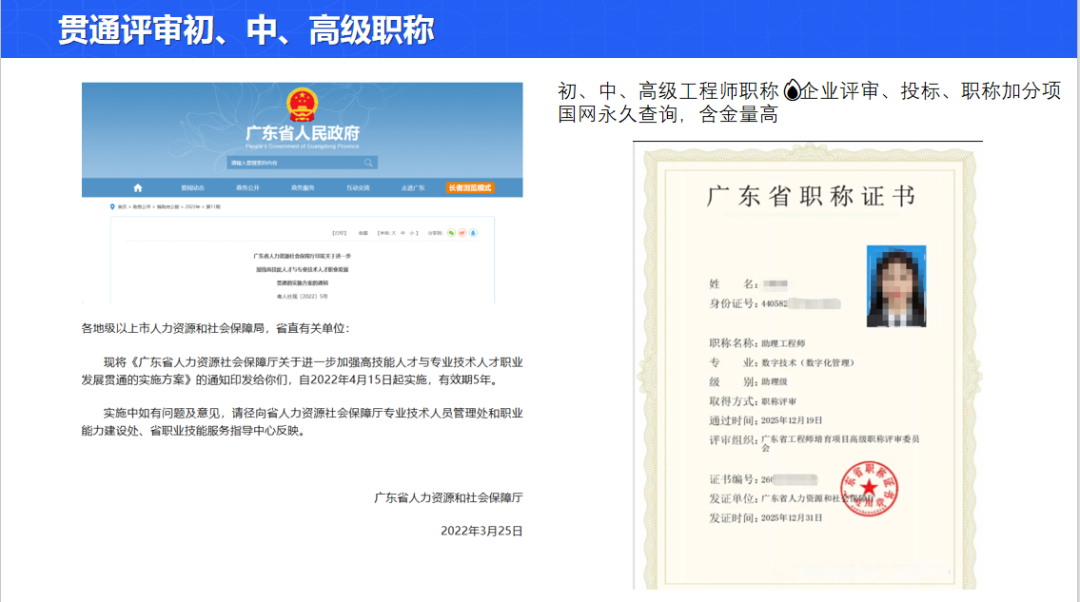The width and height of the screenshot is (1080, 602).
Task: Click the 专业 value 数字技术（数字化管理）
Action: click(807, 362)
